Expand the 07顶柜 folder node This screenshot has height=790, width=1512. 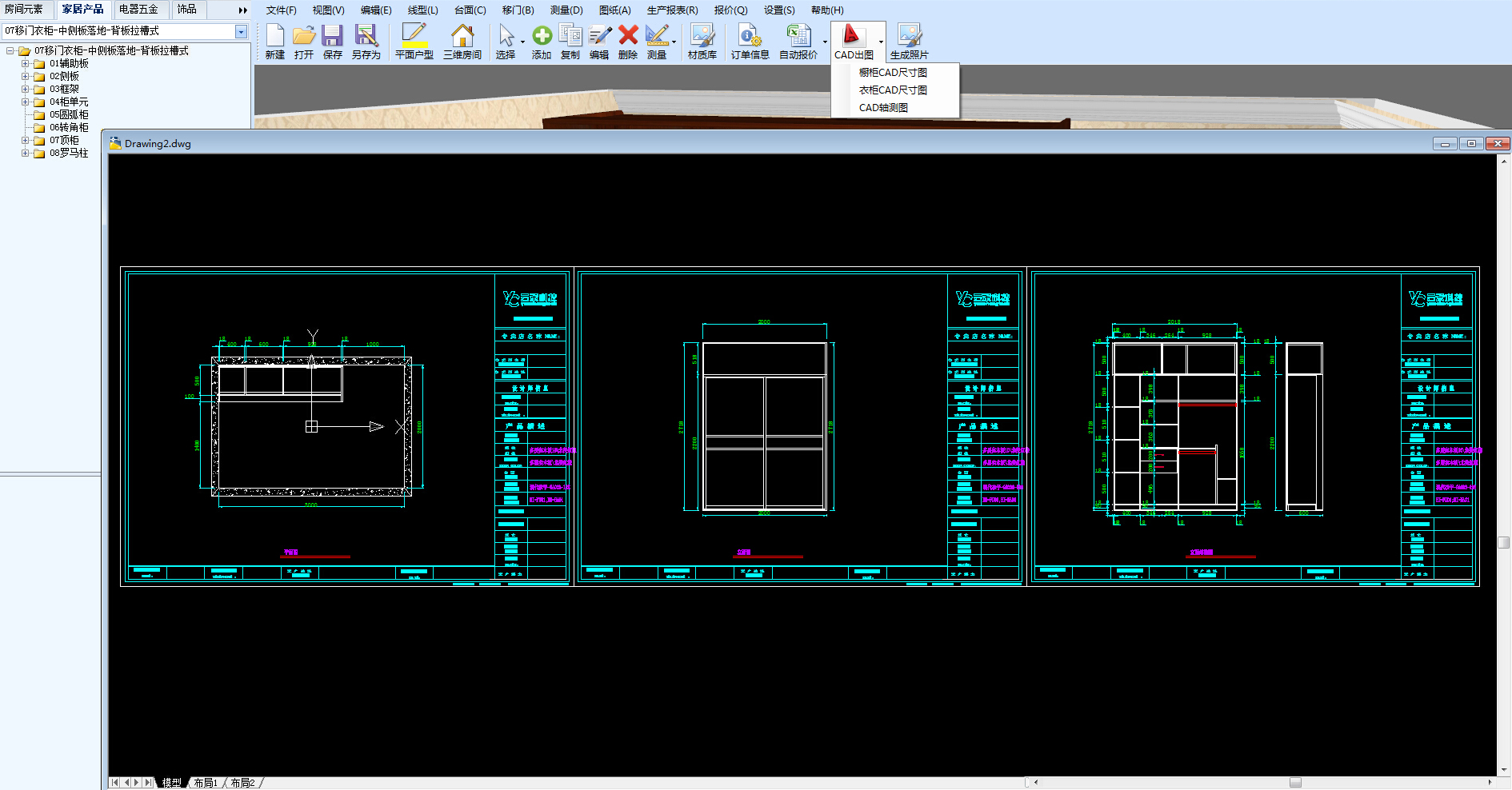[x=25, y=141]
